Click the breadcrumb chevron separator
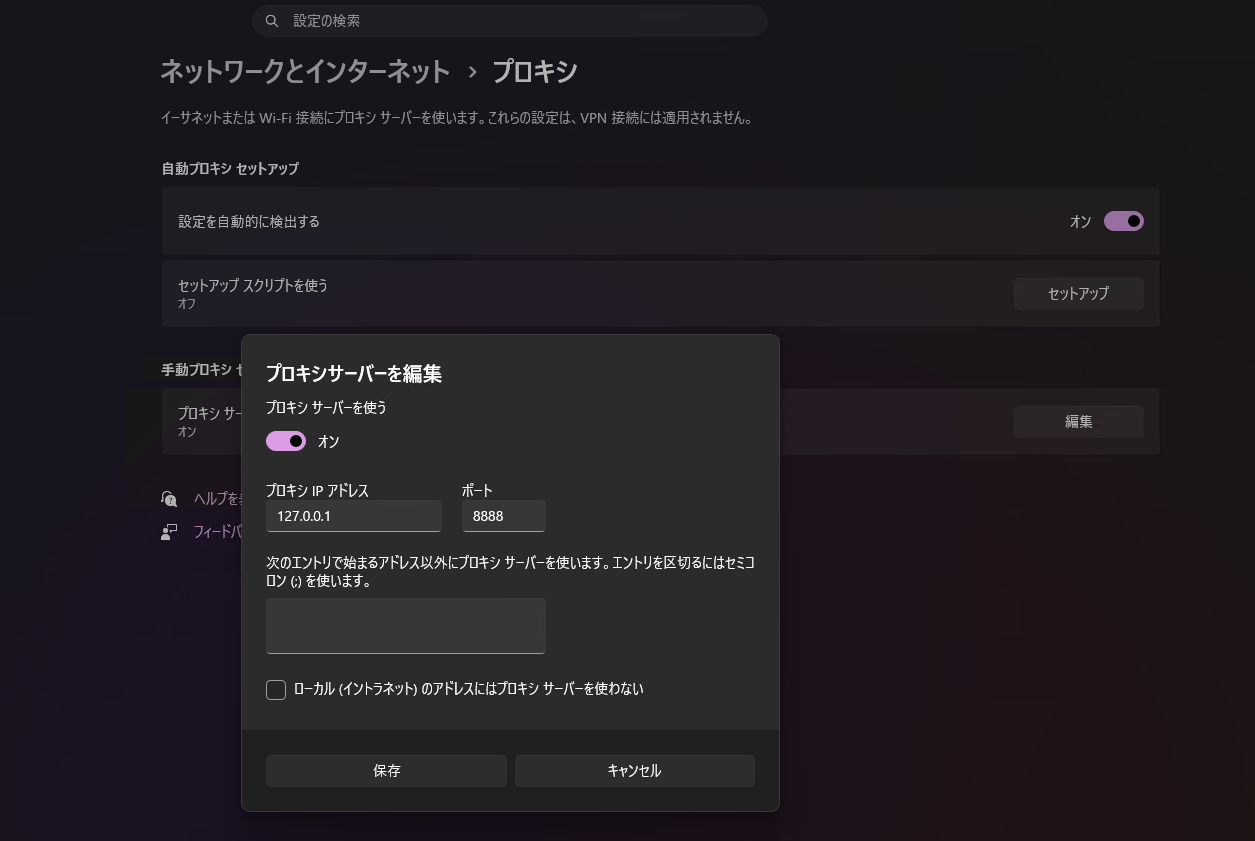This screenshot has width=1255, height=841. tap(472, 73)
